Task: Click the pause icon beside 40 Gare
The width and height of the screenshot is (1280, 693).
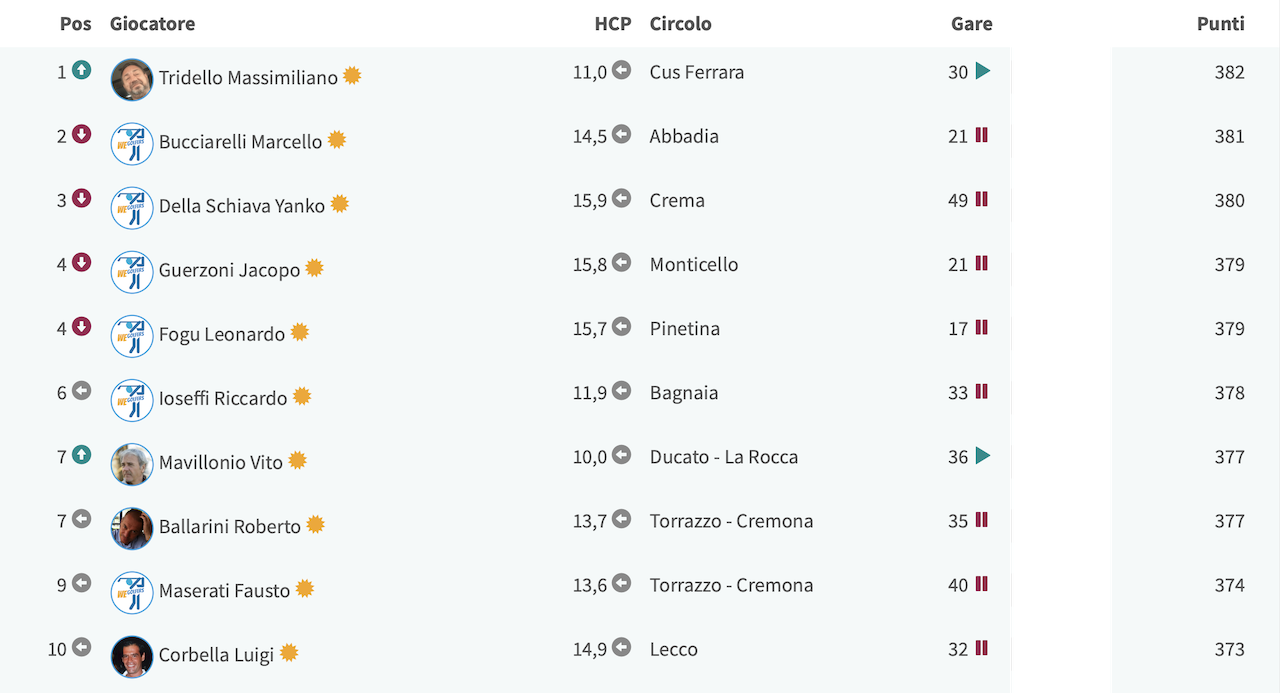Action: point(982,584)
